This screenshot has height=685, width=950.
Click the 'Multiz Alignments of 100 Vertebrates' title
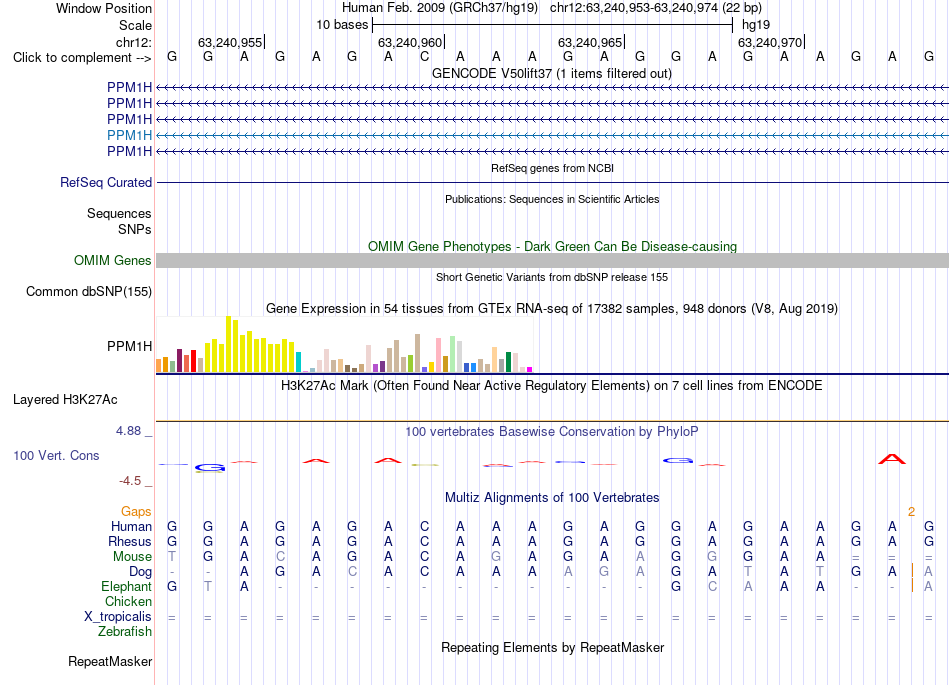click(x=552, y=498)
